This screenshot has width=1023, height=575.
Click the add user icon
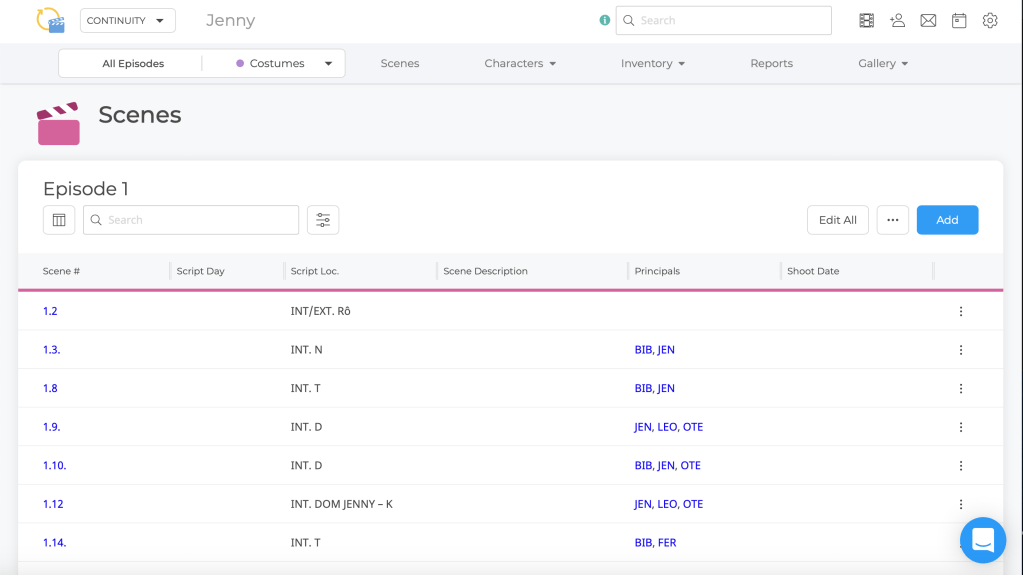tap(897, 20)
